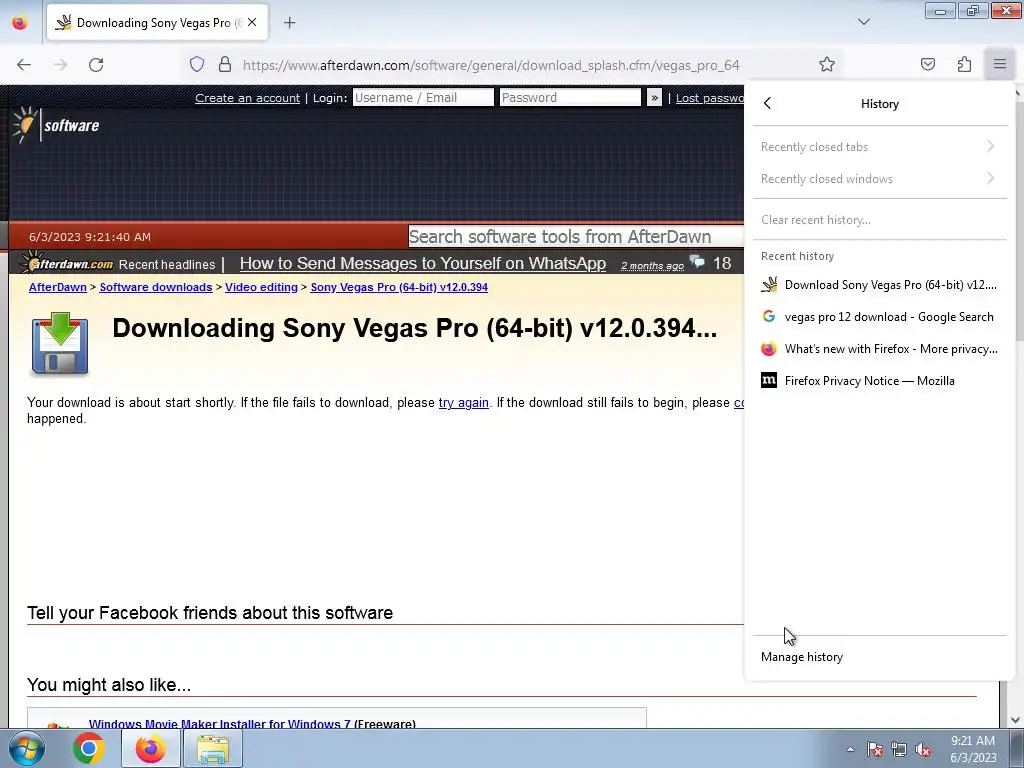Click the Firefox taskbar icon
Screen dimensions: 1024x768
click(150, 748)
